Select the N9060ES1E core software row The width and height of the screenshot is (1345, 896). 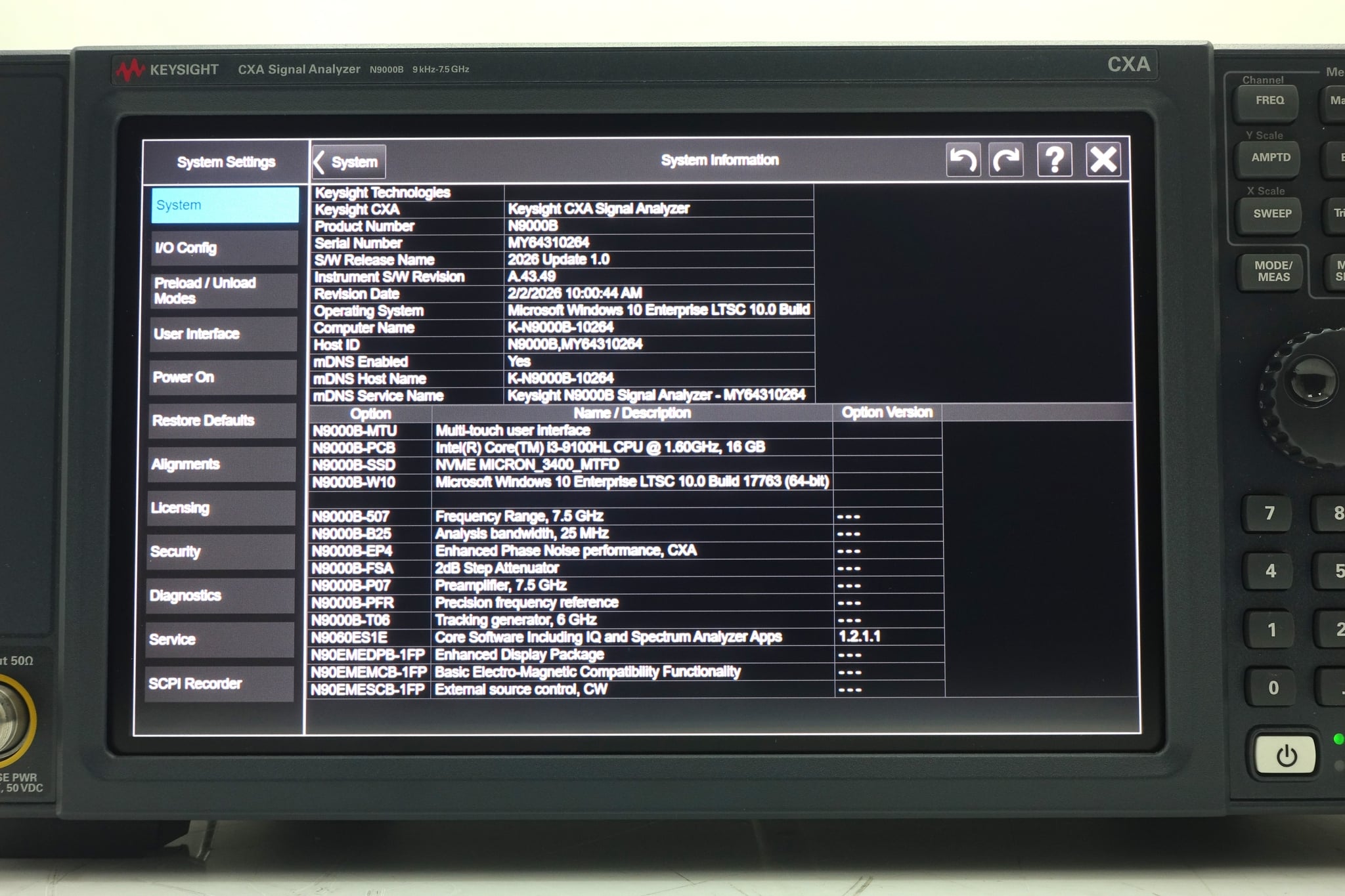coord(627,637)
